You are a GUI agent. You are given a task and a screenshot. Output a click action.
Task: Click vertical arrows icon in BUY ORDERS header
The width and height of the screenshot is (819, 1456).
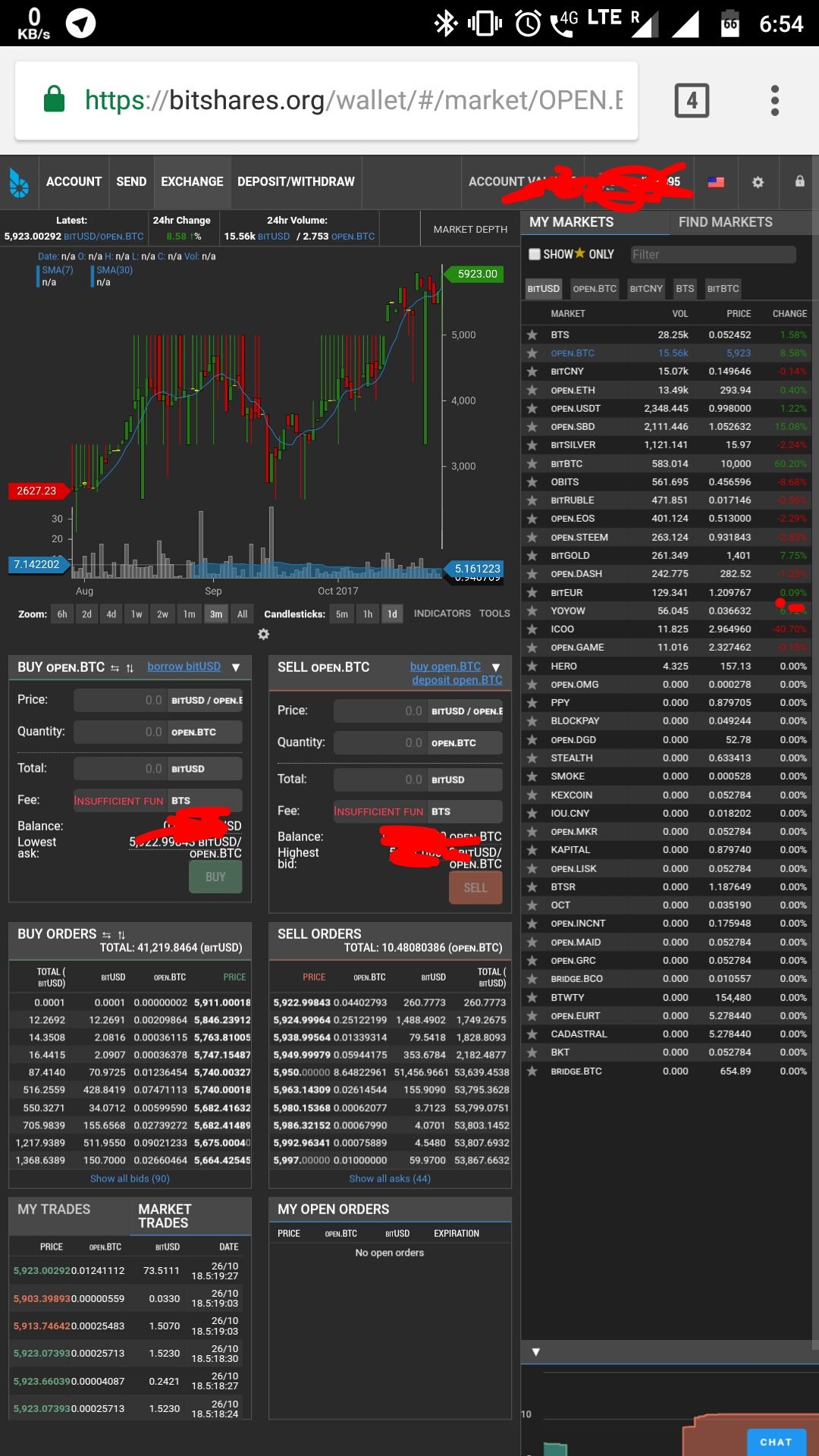121,934
